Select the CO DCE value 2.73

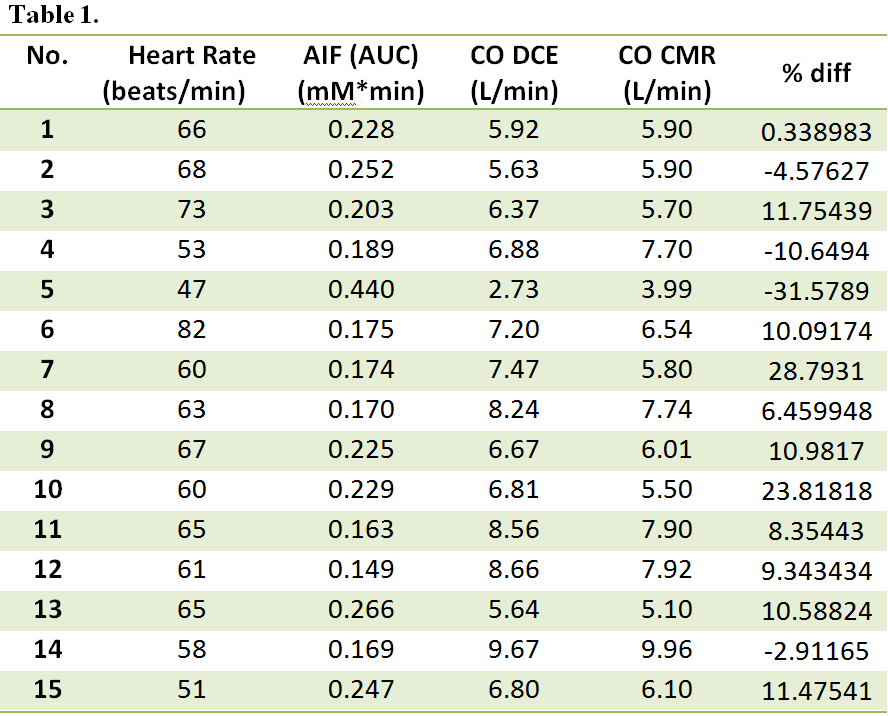pyautogui.click(x=518, y=290)
